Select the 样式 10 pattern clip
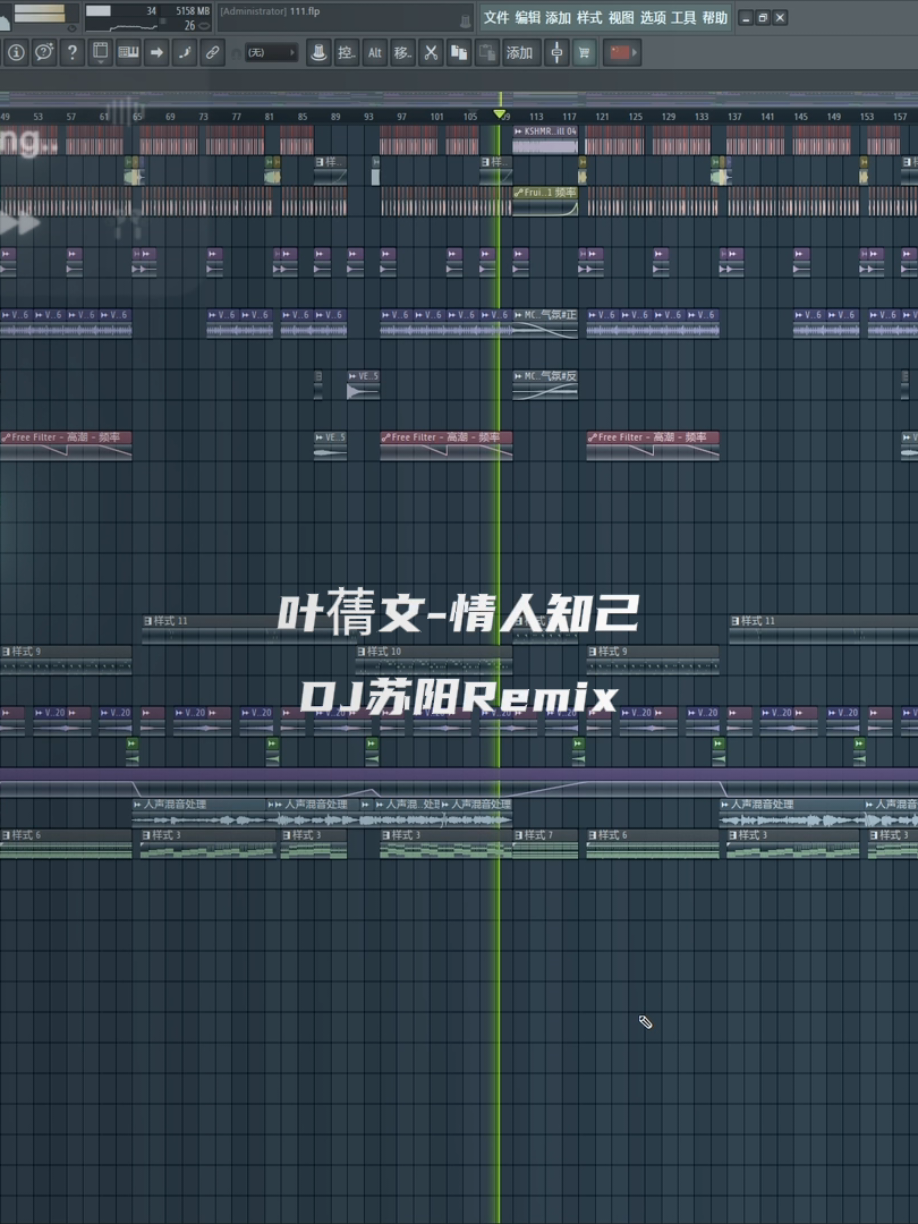918x1224 pixels. [434, 659]
